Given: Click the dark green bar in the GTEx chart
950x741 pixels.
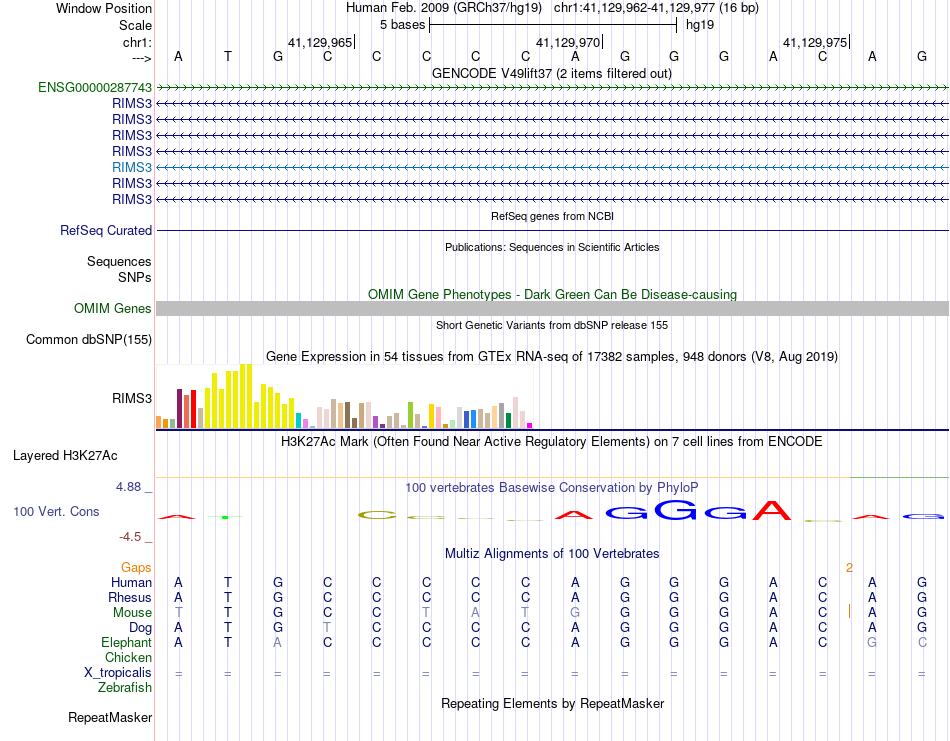Looking at the screenshot, I should [x=508, y=420].
